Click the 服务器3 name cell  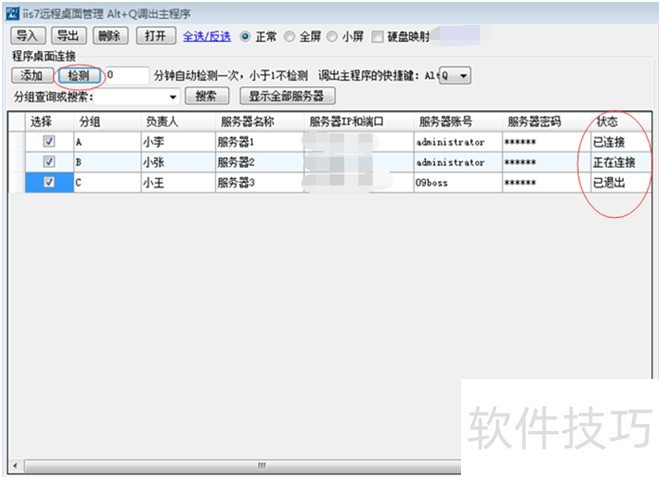pyautogui.click(x=259, y=182)
